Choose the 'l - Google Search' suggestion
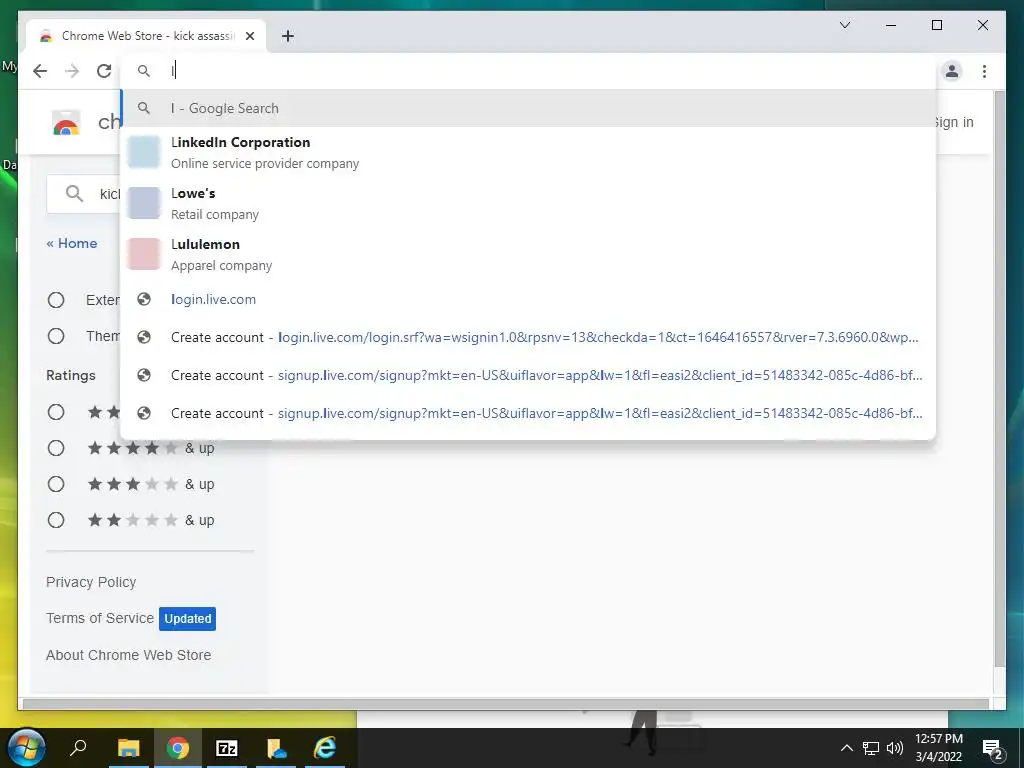 (528, 108)
